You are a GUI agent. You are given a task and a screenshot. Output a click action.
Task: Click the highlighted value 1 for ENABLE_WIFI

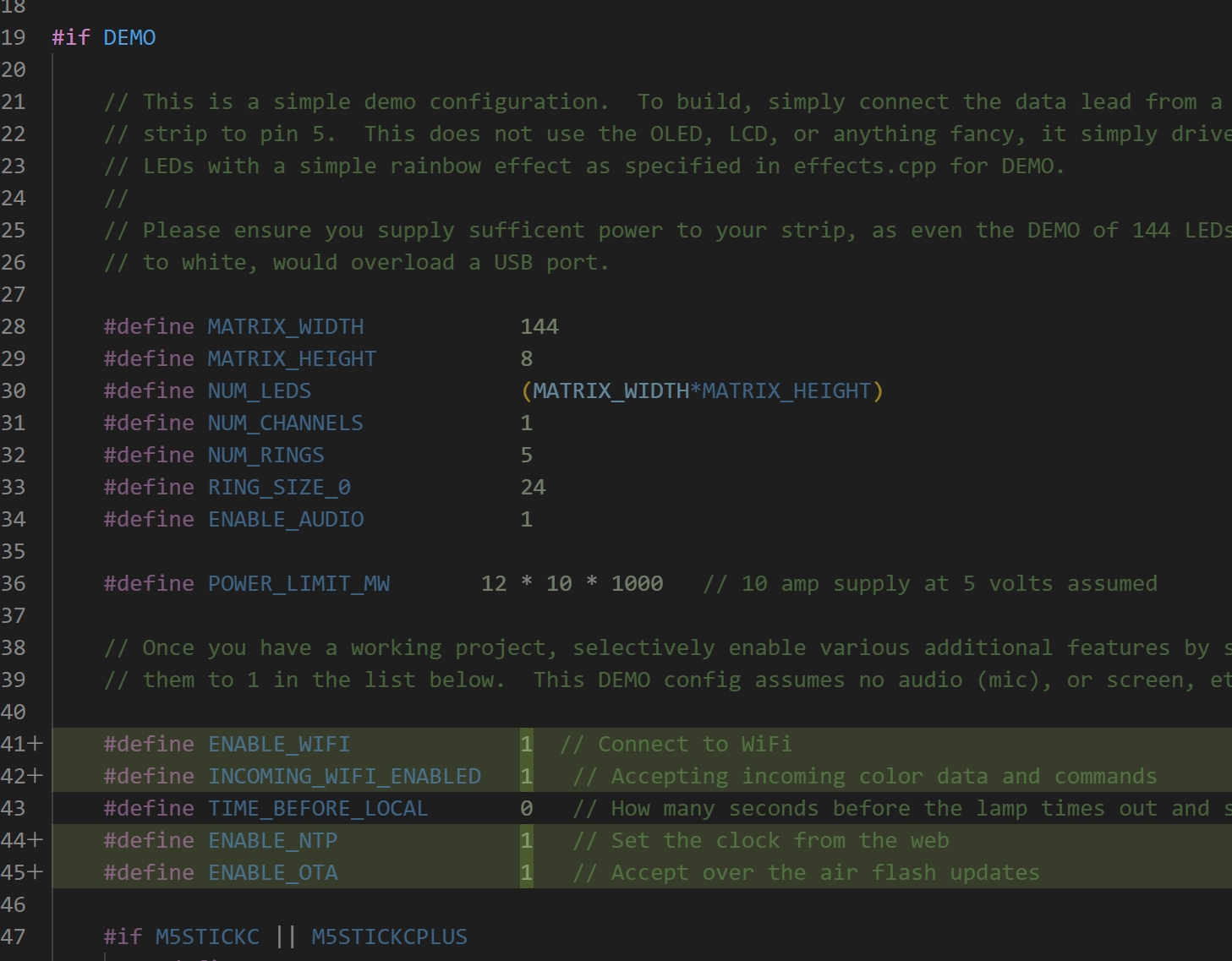(x=527, y=745)
